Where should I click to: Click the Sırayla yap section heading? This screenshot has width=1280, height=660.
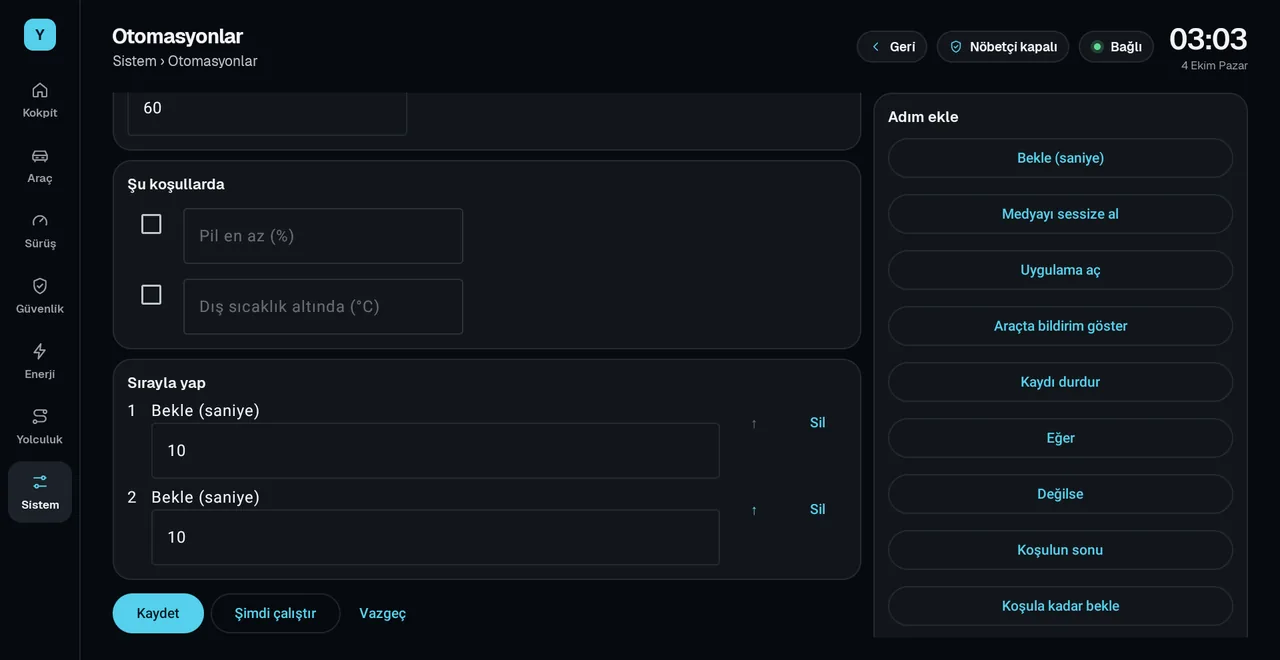tap(167, 383)
